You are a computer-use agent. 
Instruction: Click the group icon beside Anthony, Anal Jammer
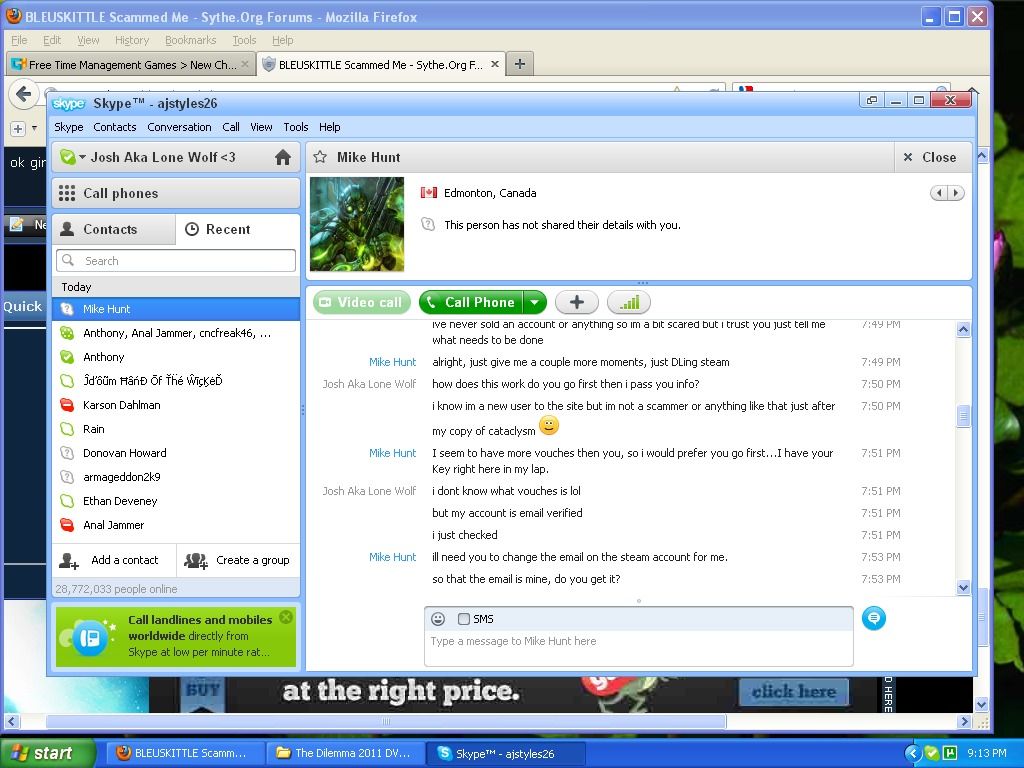coord(67,333)
